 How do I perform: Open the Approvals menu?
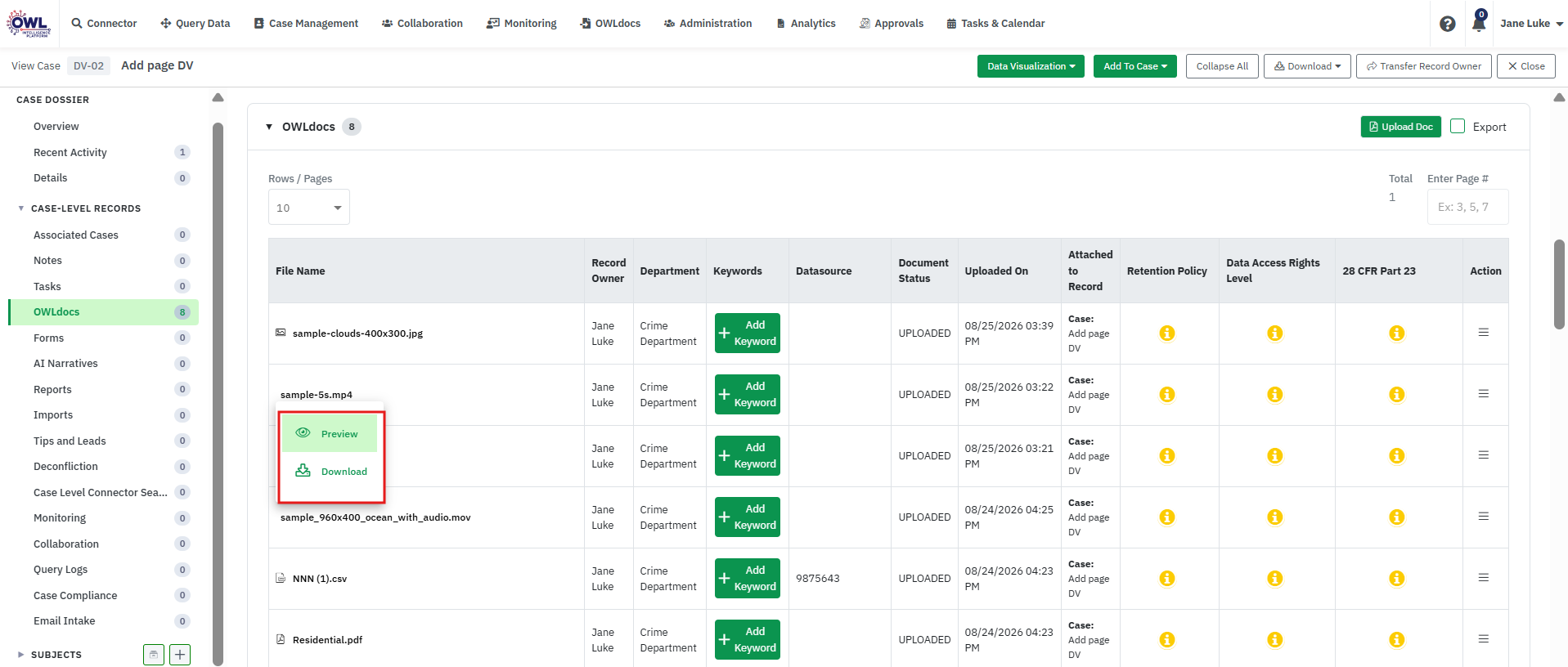[892, 24]
